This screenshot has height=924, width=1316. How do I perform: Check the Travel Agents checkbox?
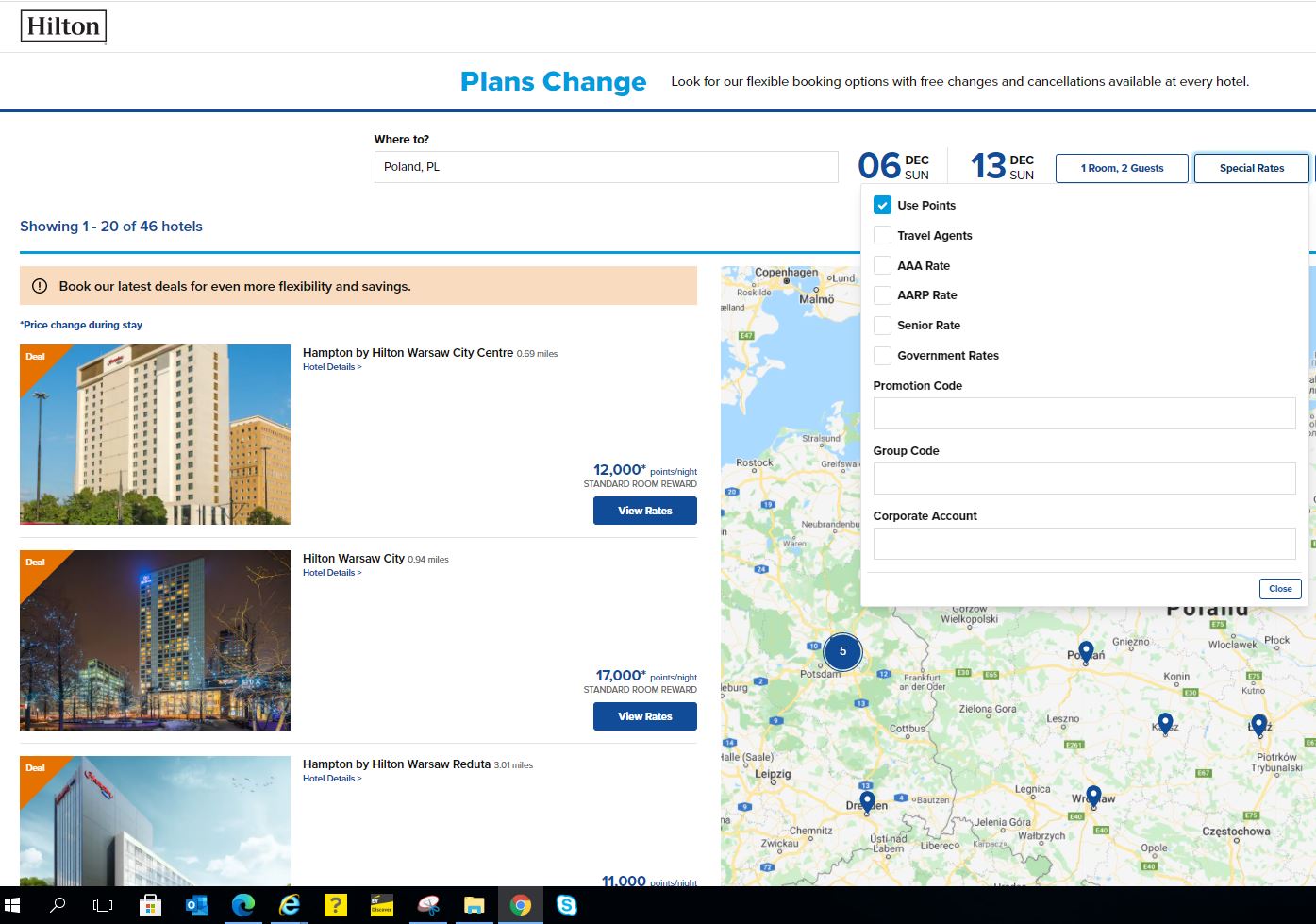point(882,235)
